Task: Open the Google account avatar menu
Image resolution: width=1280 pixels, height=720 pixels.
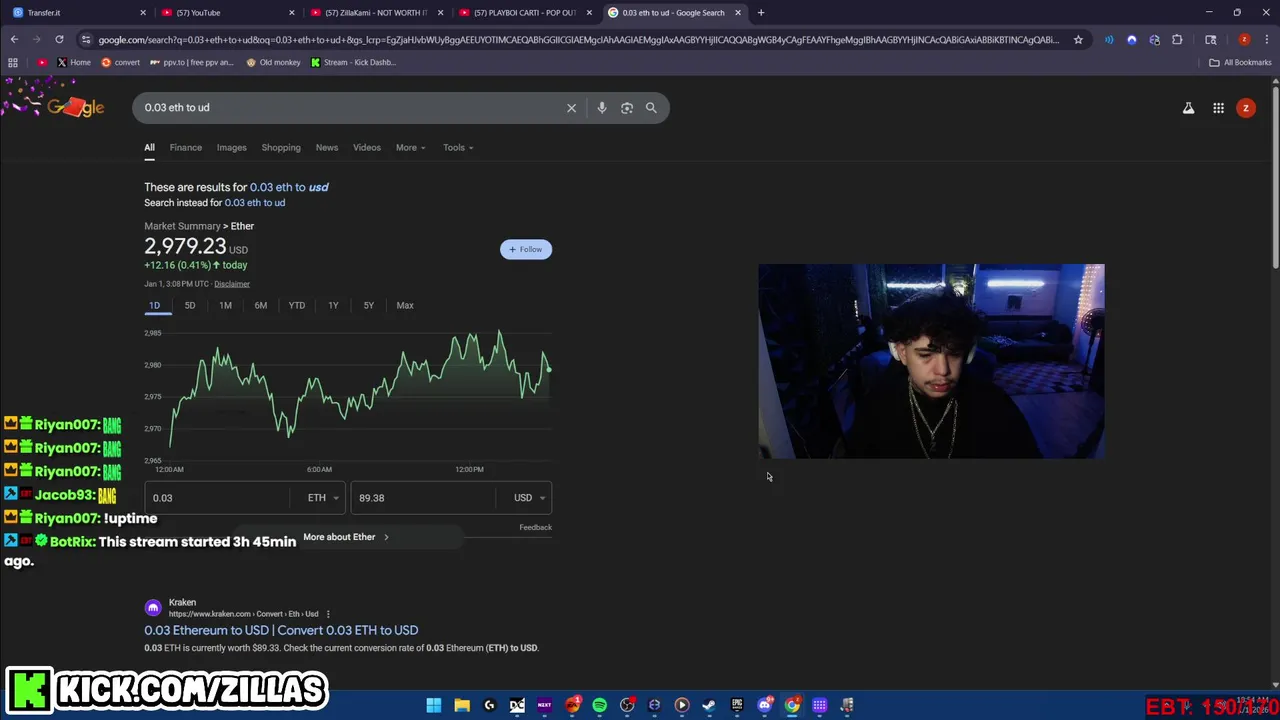Action: point(1245,108)
